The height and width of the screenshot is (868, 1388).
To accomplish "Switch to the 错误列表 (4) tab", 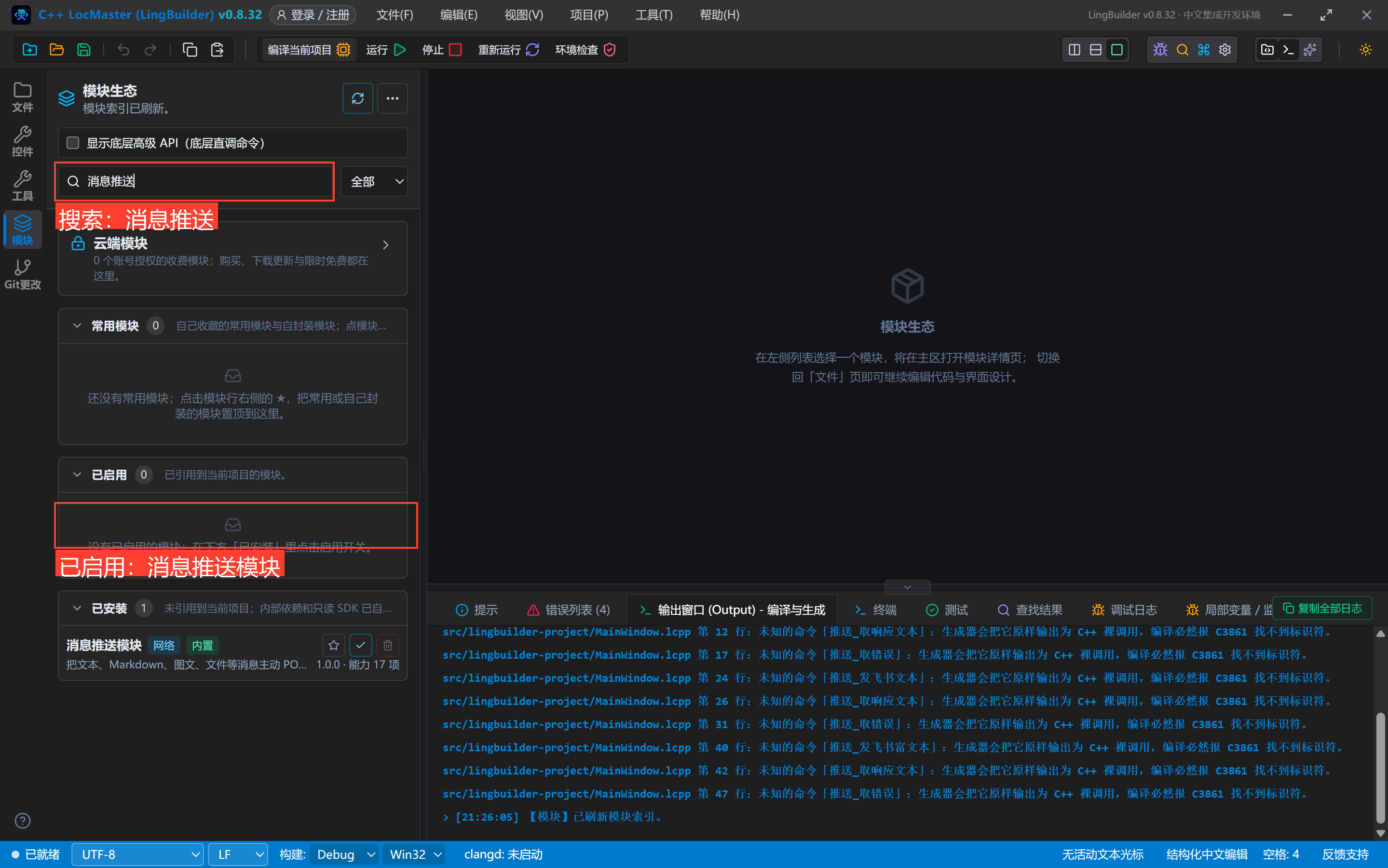I will (568, 610).
